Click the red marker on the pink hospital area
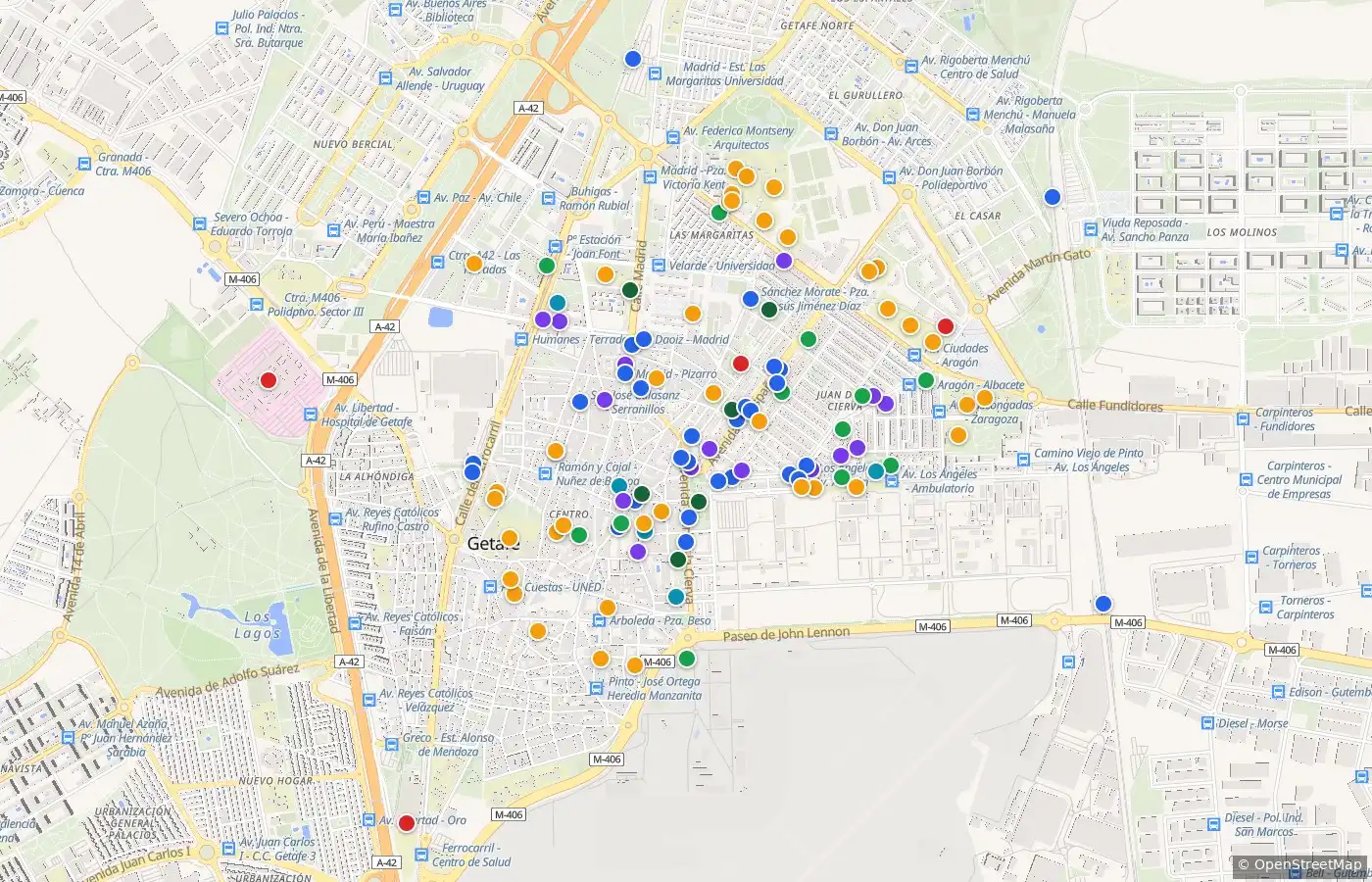This screenshot has height=882, width=1372. pyautogui.click(x=268, y=380)
